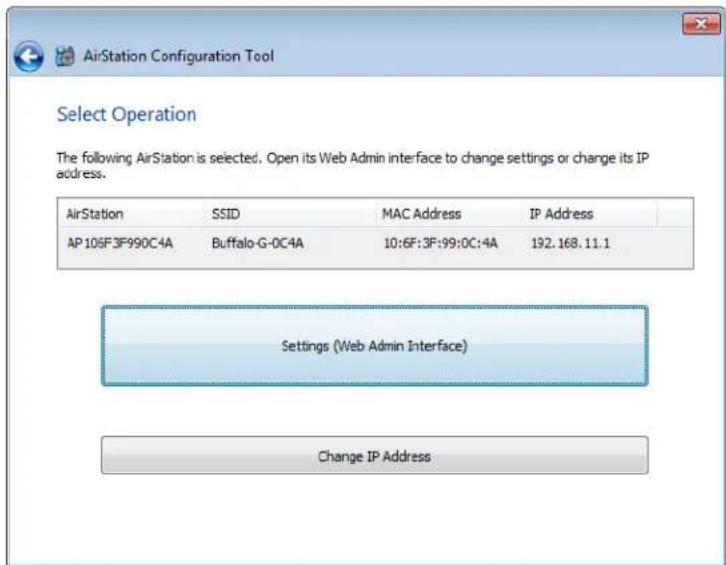Click the MAC address 10:6F:3F:99:0C:4A
The height and width of the screenshot is (565, 726).
pyautogui.click(x=440, y=243)
